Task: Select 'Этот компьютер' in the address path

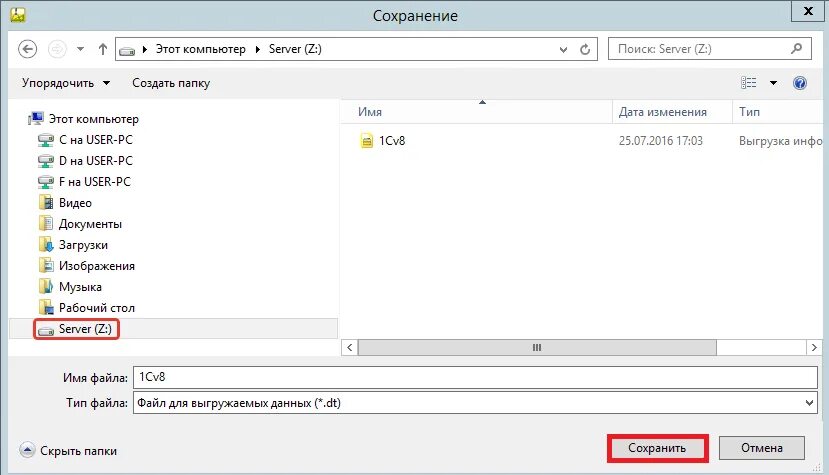Action: pos(200,49)
